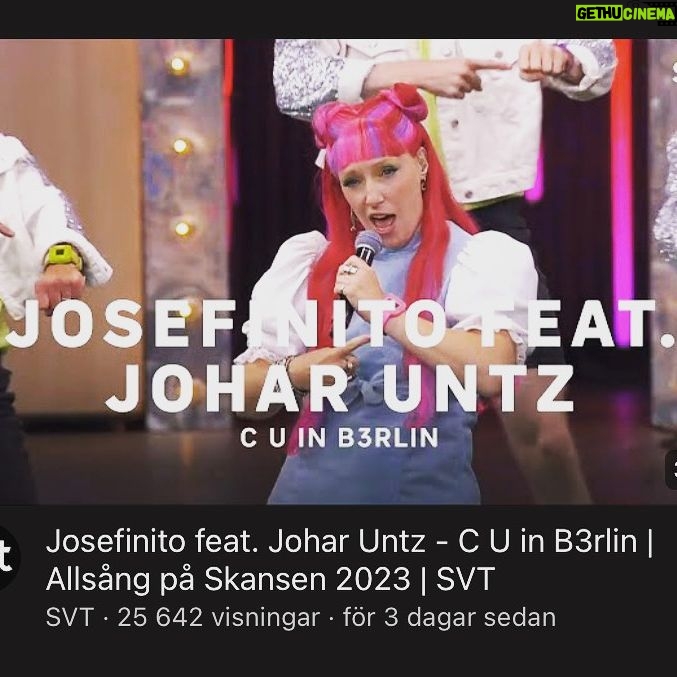Tap the singer's pink hair bun
This screenshot has height=677, width=677.
(x=406, y=101)
